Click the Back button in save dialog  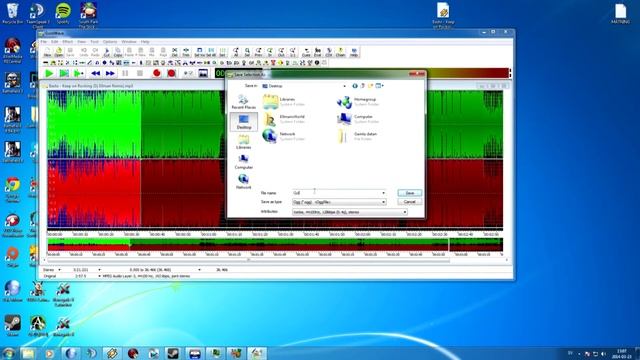pos(355,86)
